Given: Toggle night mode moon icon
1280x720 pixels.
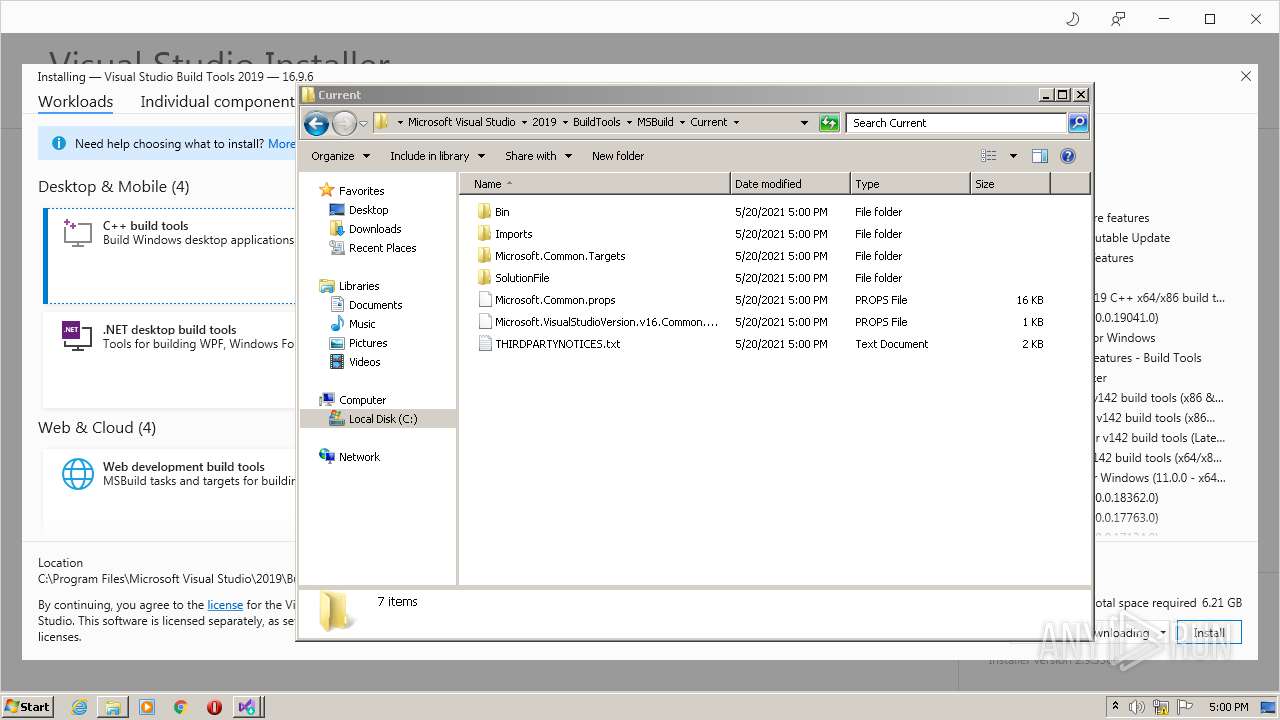Looking at the screenshot, I should point(1073,19).
